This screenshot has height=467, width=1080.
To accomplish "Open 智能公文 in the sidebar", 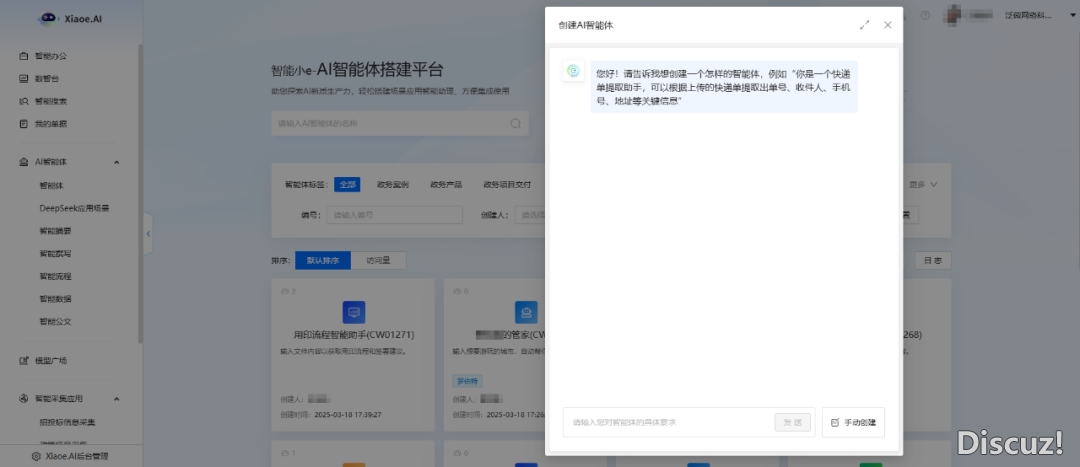I will pos(55,322).
